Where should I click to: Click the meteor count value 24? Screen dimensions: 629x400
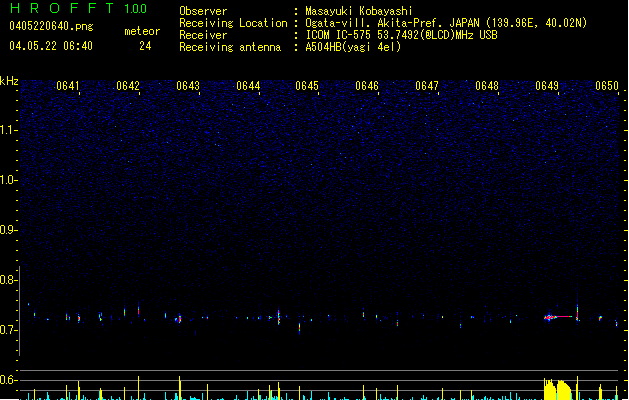click(145, 46)
